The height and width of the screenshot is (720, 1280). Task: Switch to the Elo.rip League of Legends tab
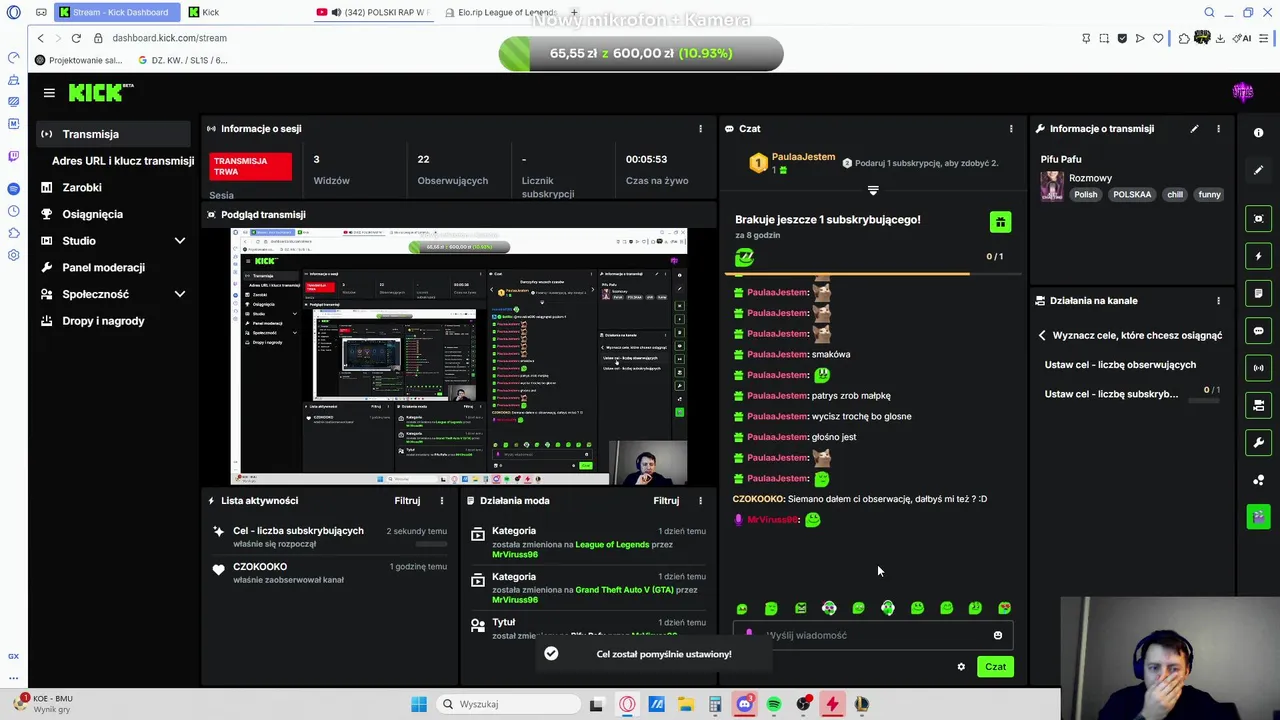coord(500,12)
